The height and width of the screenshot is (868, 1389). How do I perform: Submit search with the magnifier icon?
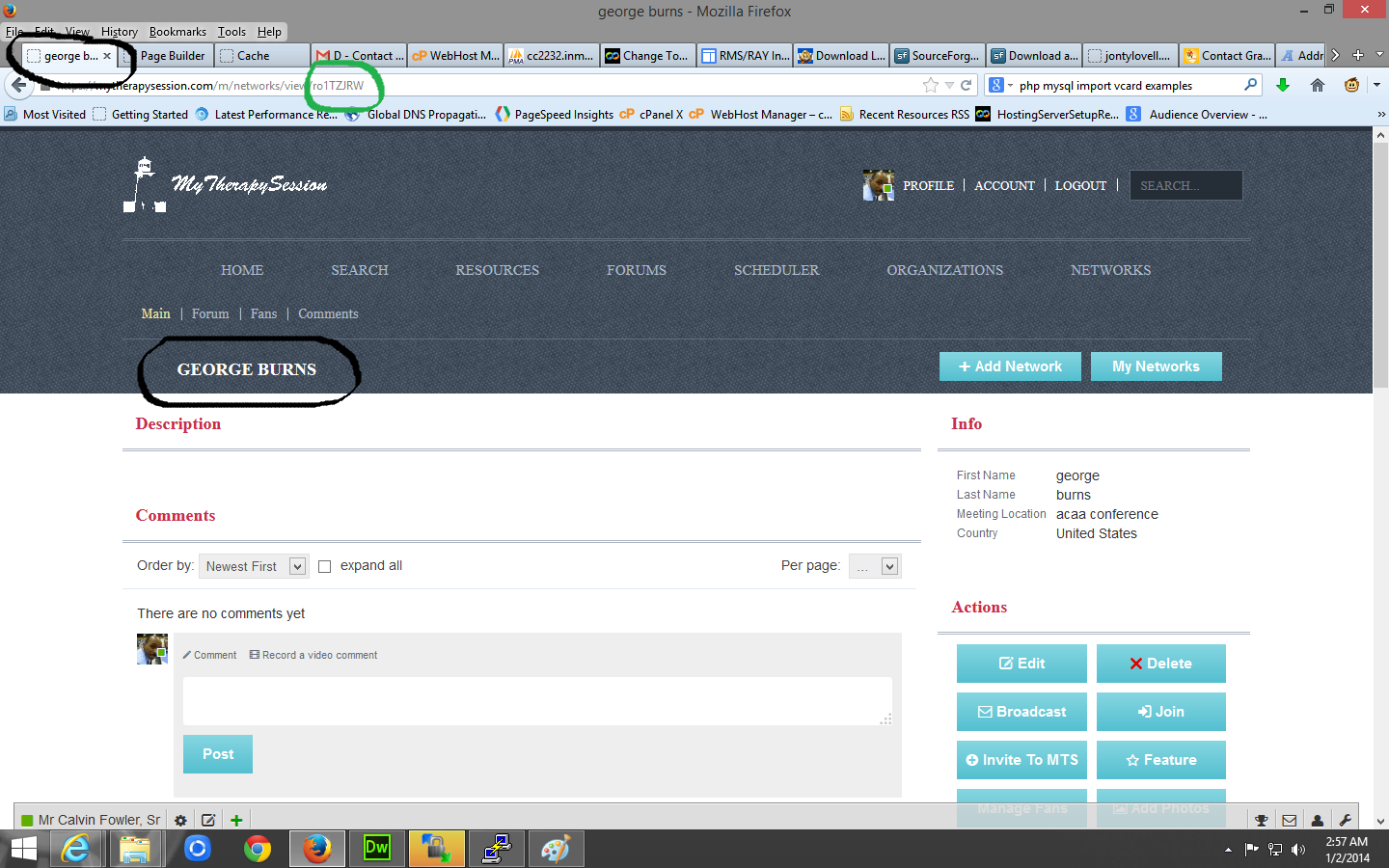[1251, 85]
